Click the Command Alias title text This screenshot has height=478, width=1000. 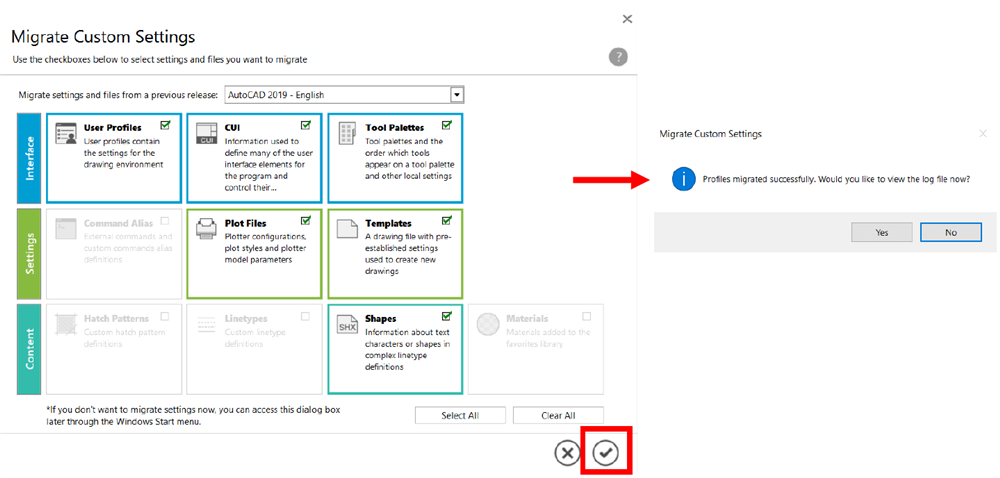119,224
